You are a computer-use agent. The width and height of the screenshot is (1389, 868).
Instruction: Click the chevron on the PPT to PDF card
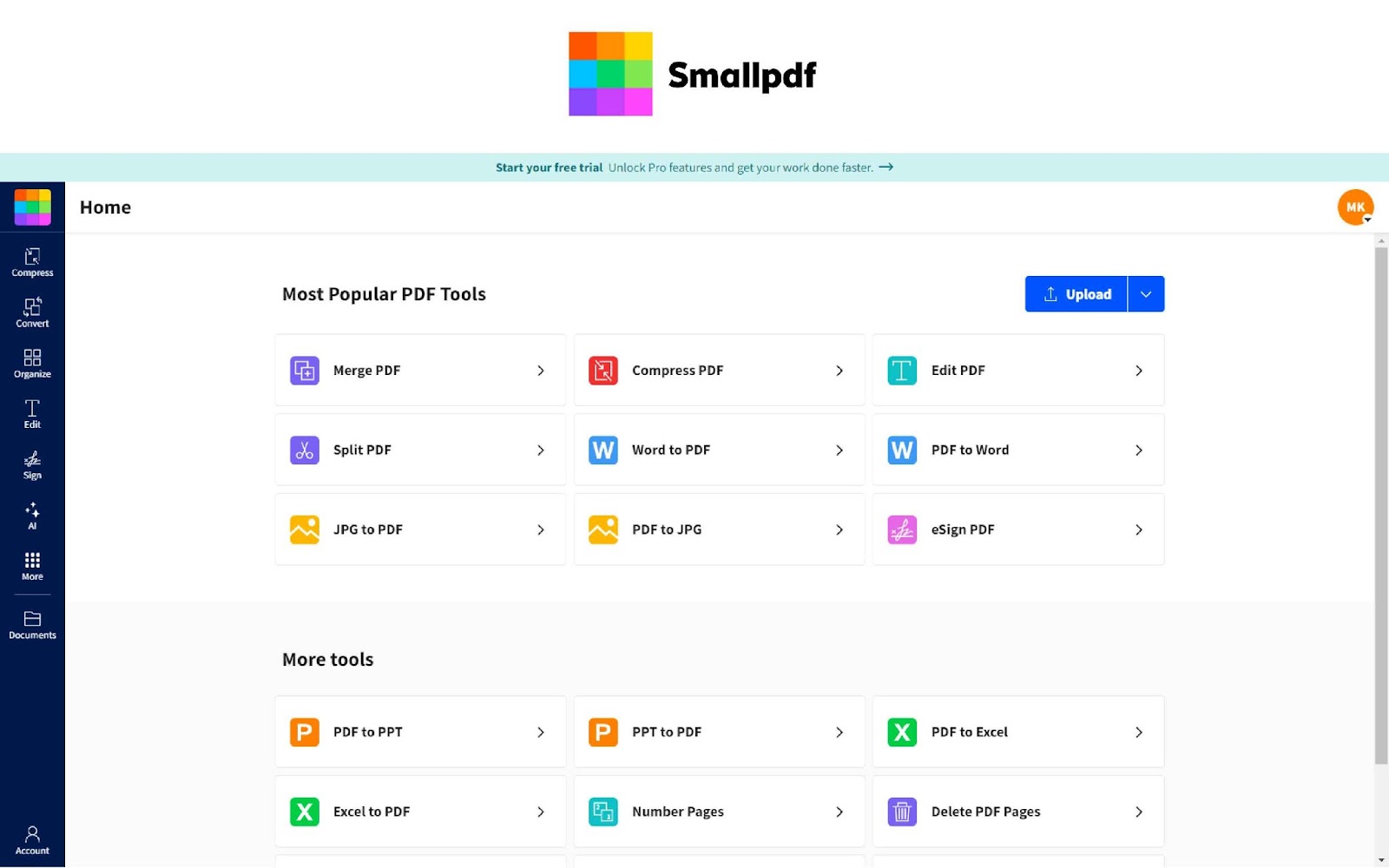coord(839,733)
